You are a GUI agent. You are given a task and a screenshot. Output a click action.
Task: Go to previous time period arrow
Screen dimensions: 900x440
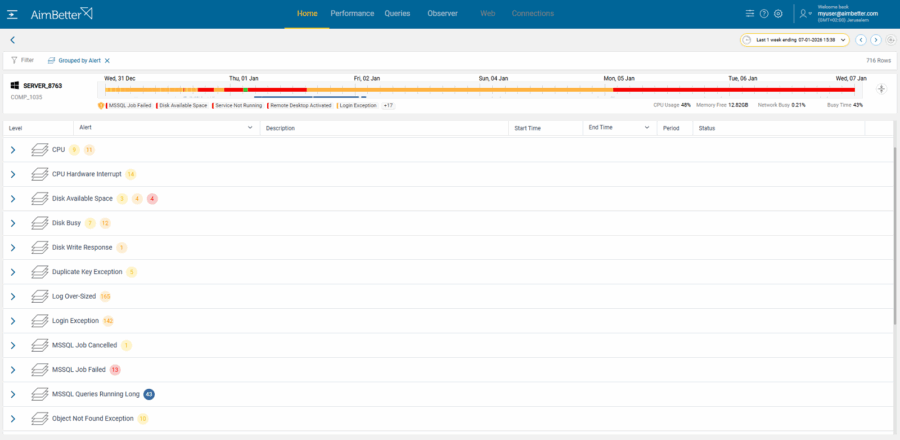click(x=860, y=40)
